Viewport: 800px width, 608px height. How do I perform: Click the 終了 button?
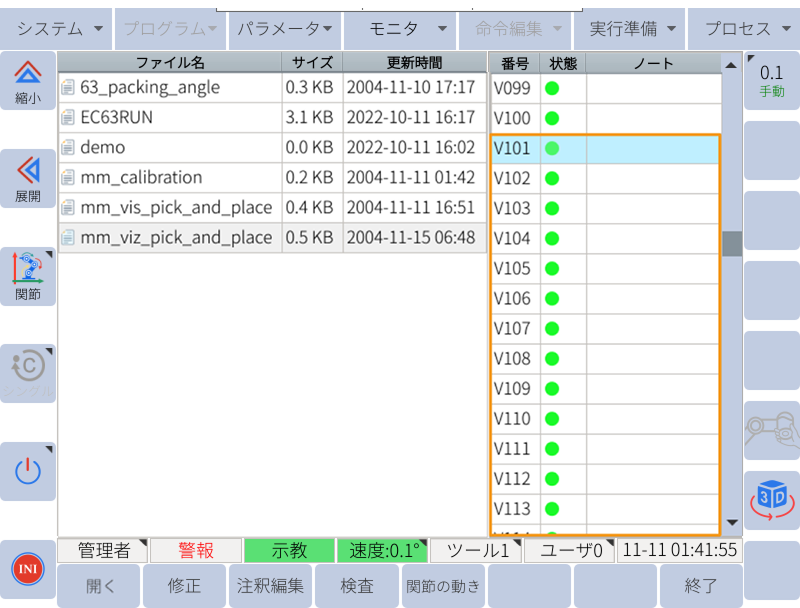(701, 586)
